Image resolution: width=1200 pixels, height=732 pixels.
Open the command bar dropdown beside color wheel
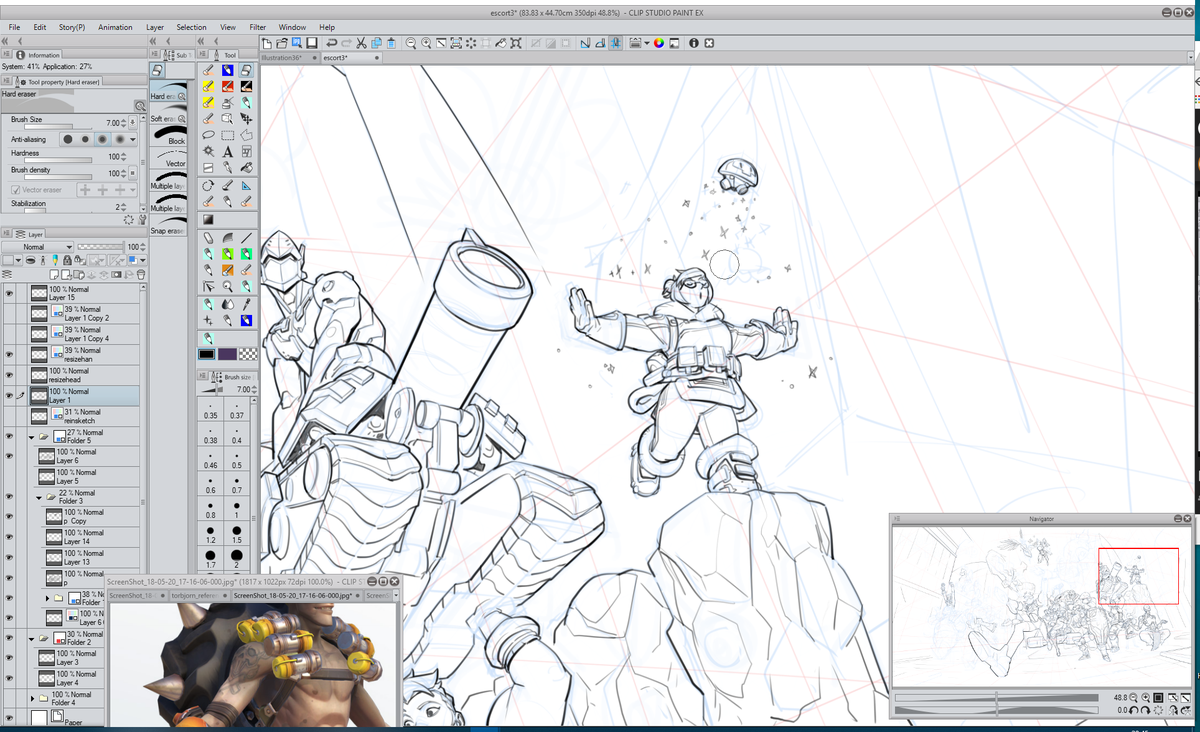click(647, 43)
